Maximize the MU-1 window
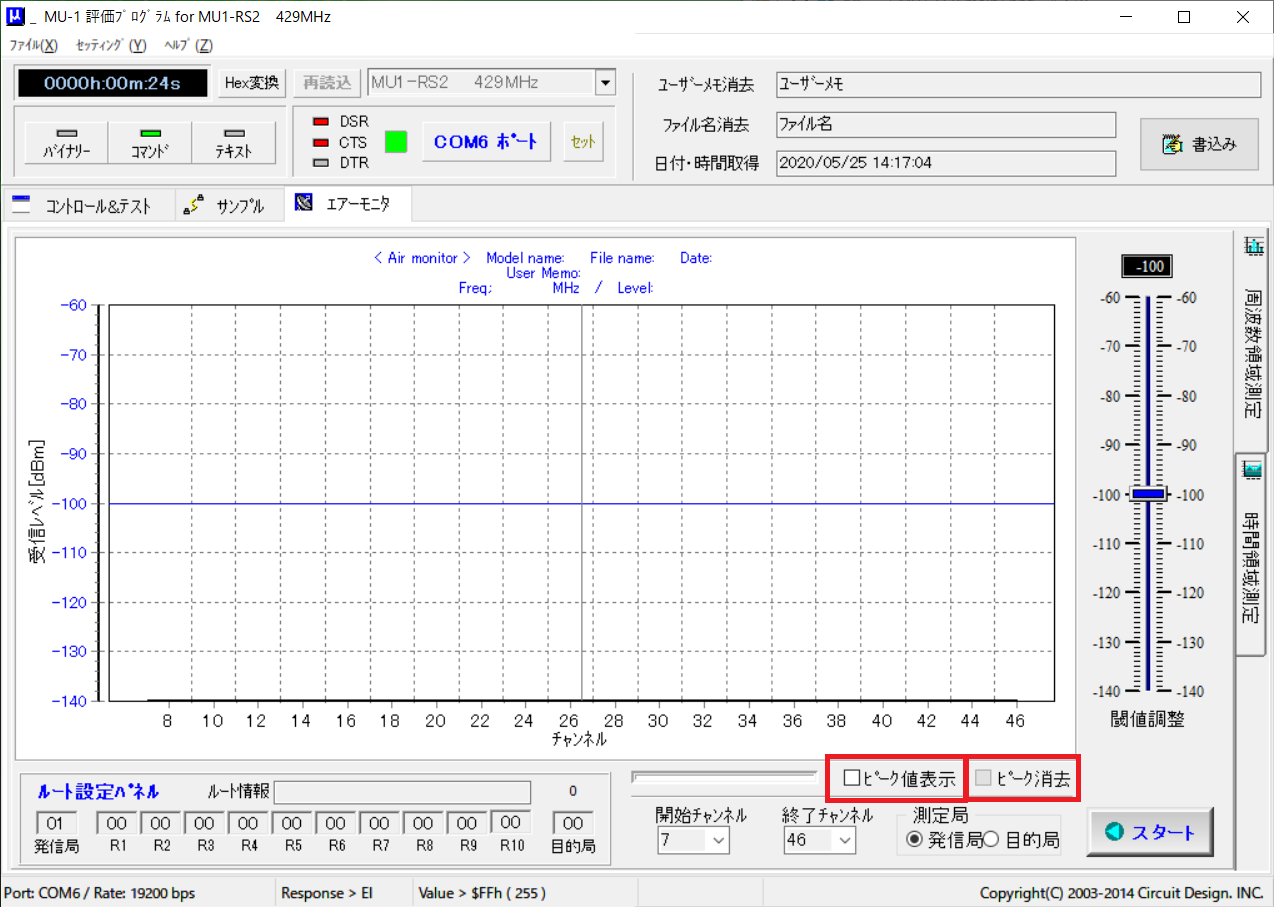This screenshot has width=1274, height=907. pos(1184,17)
